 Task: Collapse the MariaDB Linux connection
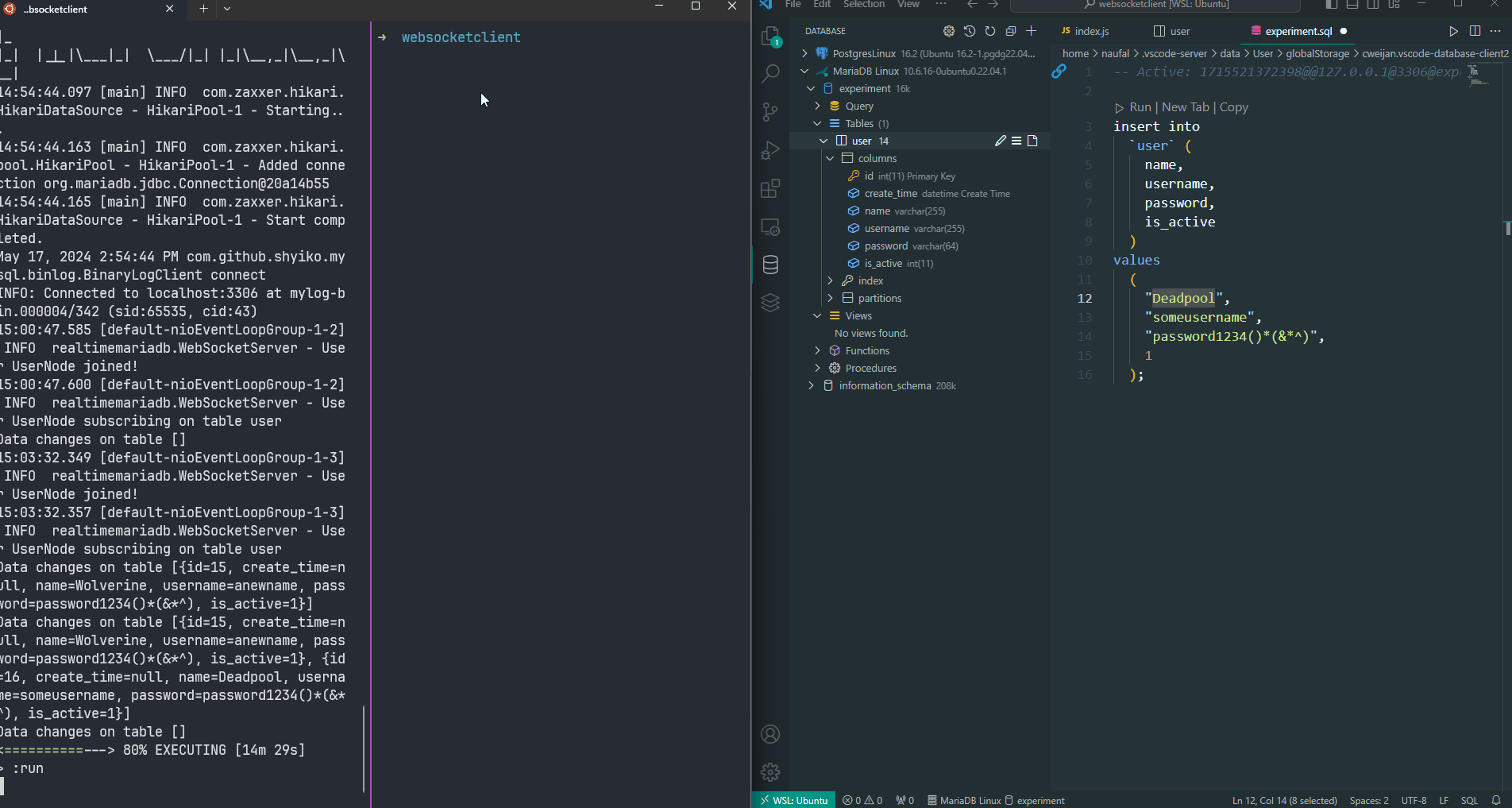point(804,71)
